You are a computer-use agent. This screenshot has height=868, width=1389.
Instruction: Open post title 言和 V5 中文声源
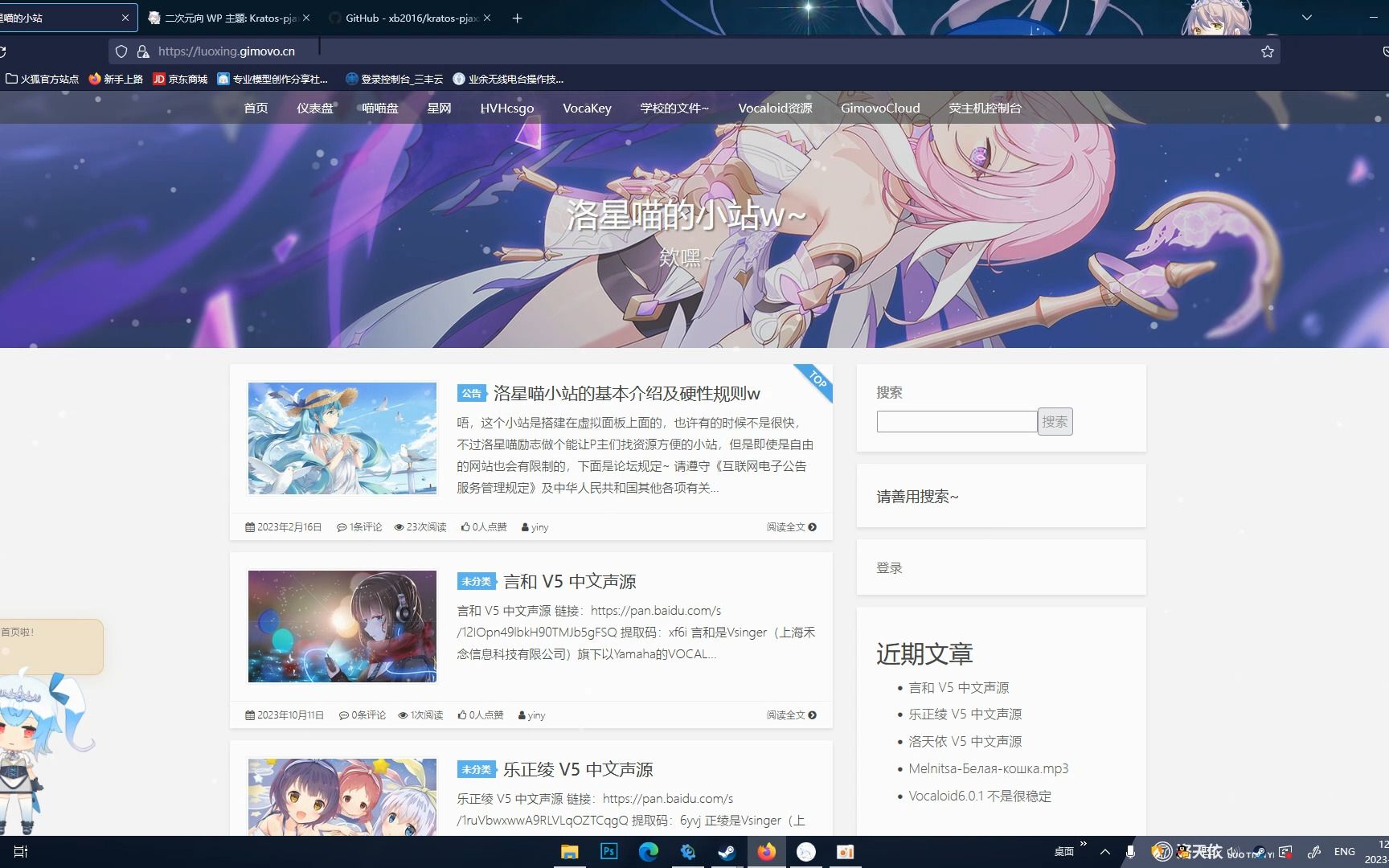pos(570,581)
